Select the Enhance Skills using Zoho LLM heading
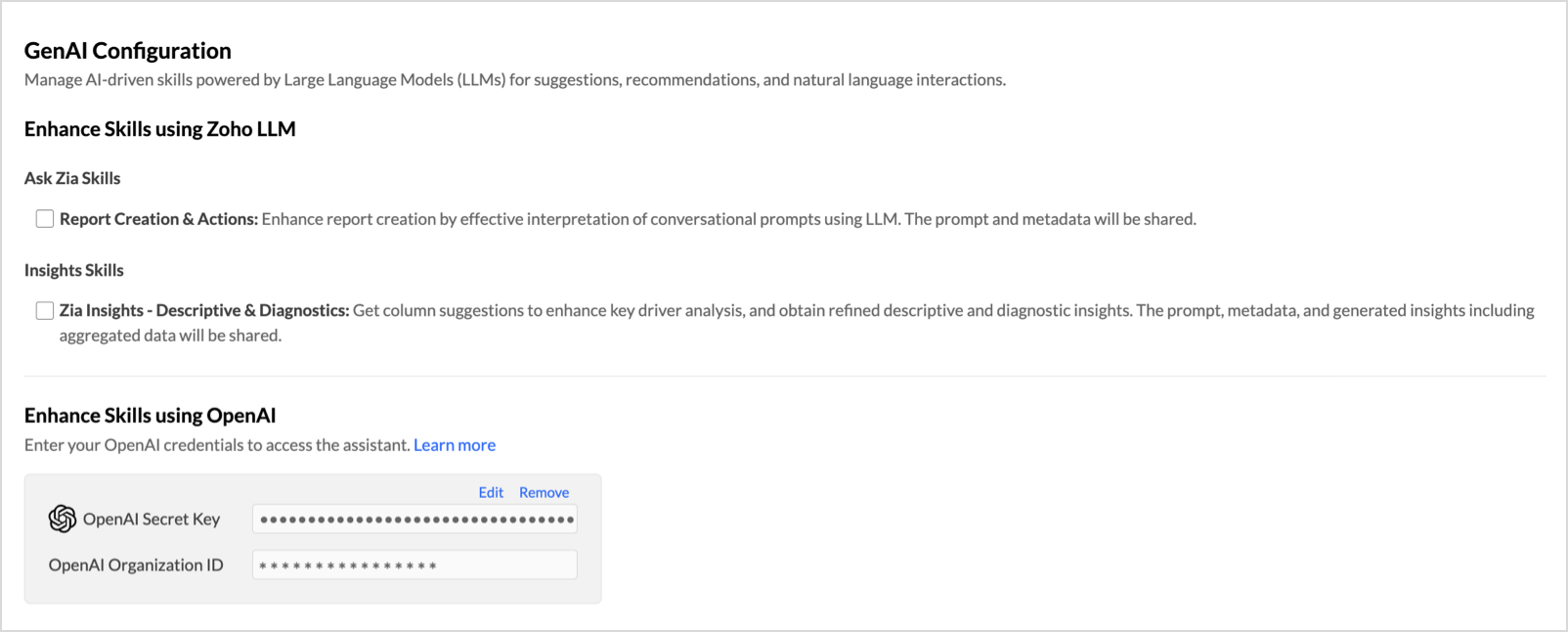Image resolution: width=1568 pixels, height=632 pixels. coord(160,129)
